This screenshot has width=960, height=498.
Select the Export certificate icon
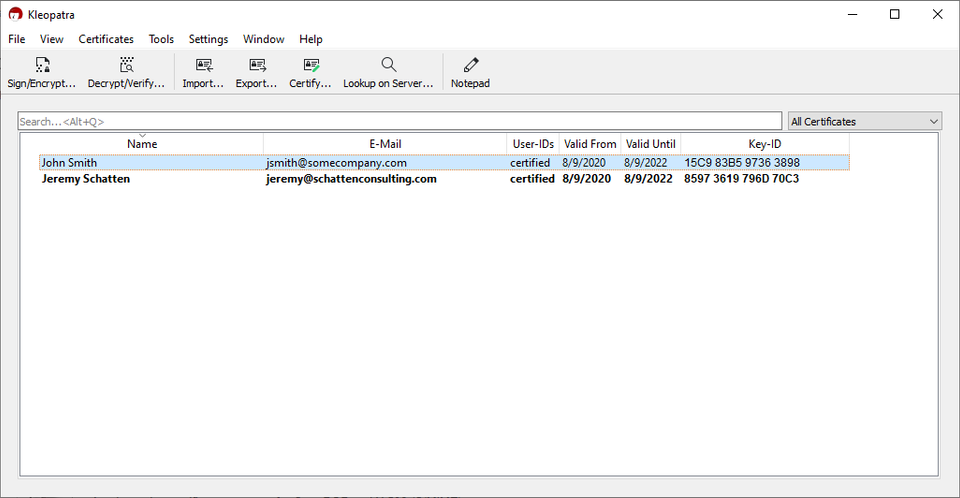pos(257,66)
